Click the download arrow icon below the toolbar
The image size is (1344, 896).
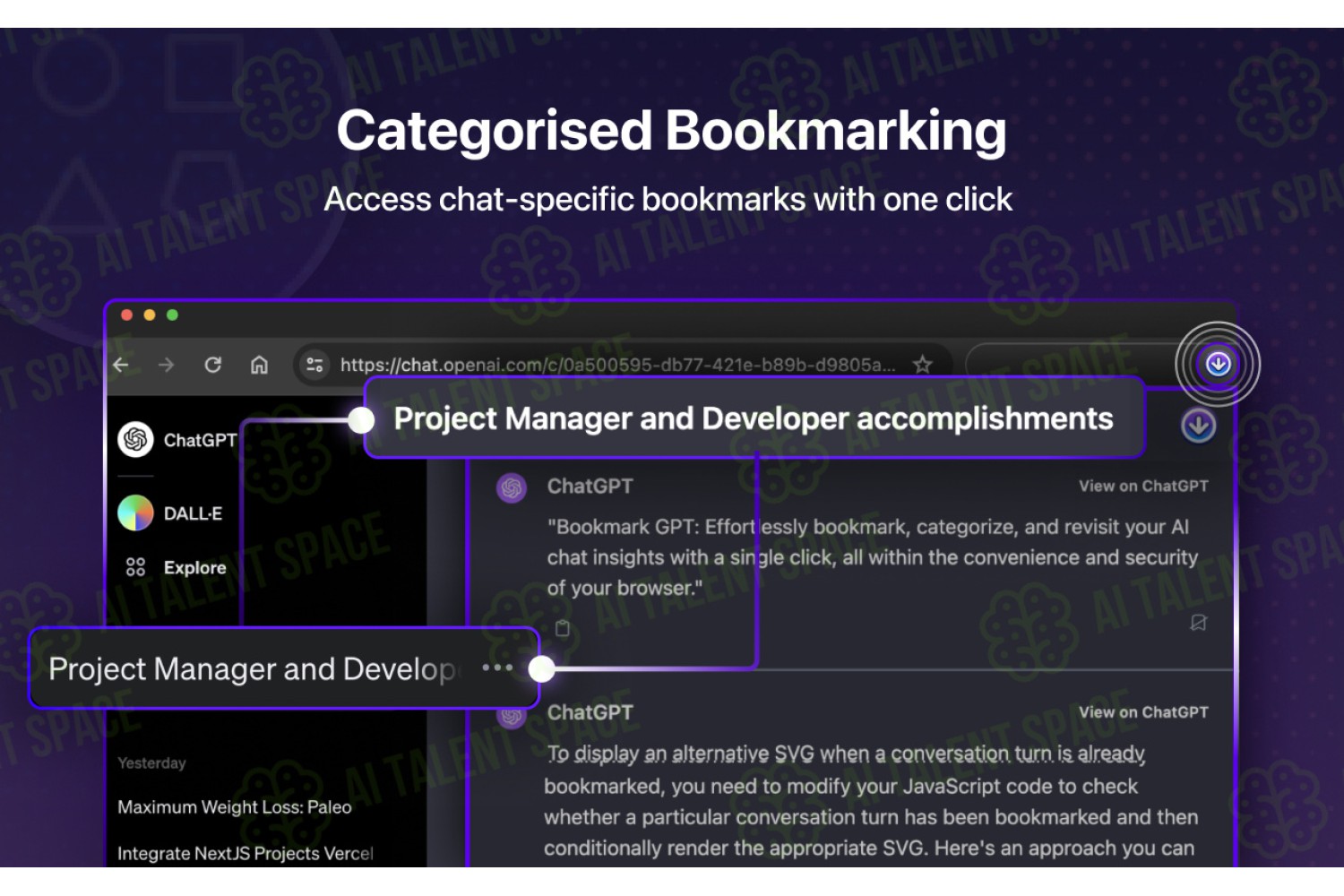tap(1198, 426)
